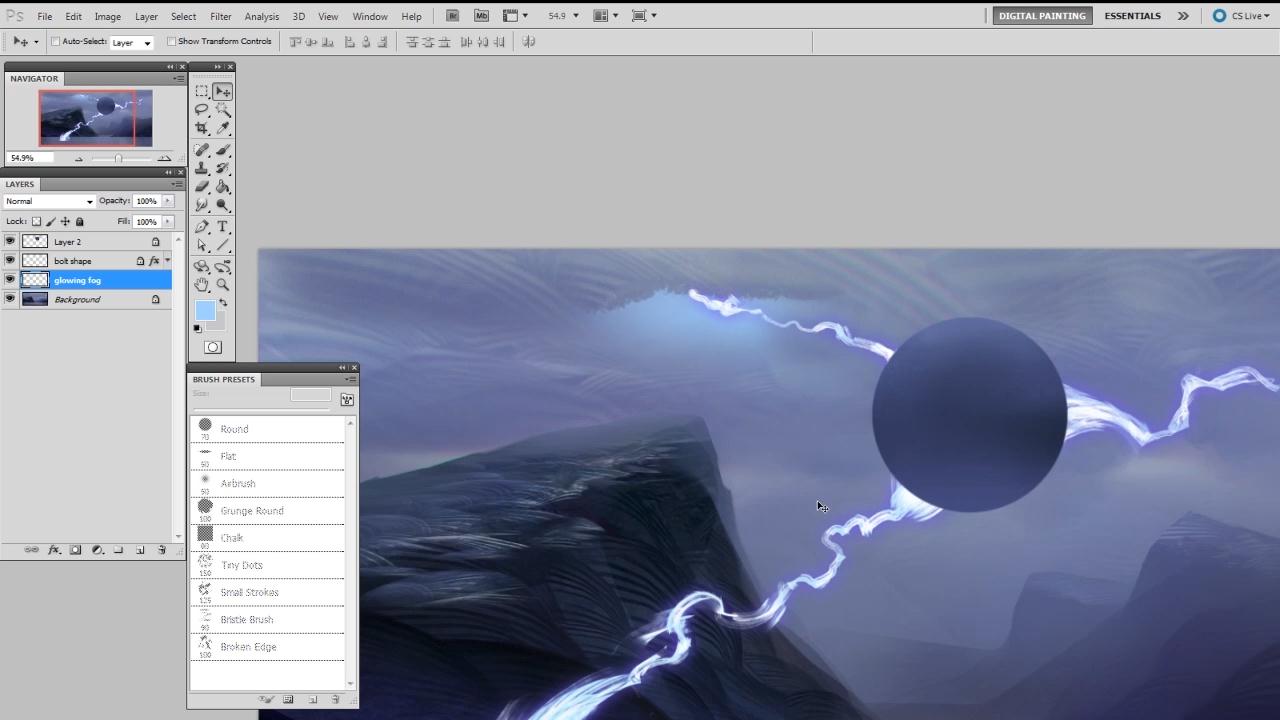Select the Move tool in the toolbox
Screen dimensions: 1280x720
[x=222, y=91]
